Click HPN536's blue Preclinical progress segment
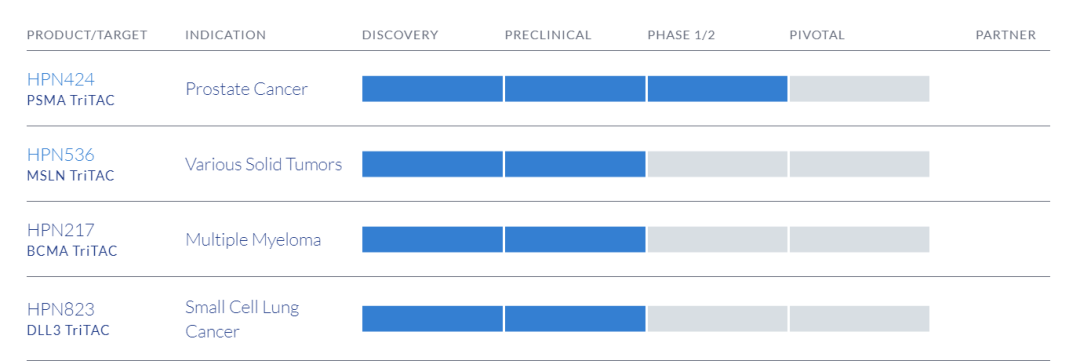1080x361 pixels. pos(575,164)
